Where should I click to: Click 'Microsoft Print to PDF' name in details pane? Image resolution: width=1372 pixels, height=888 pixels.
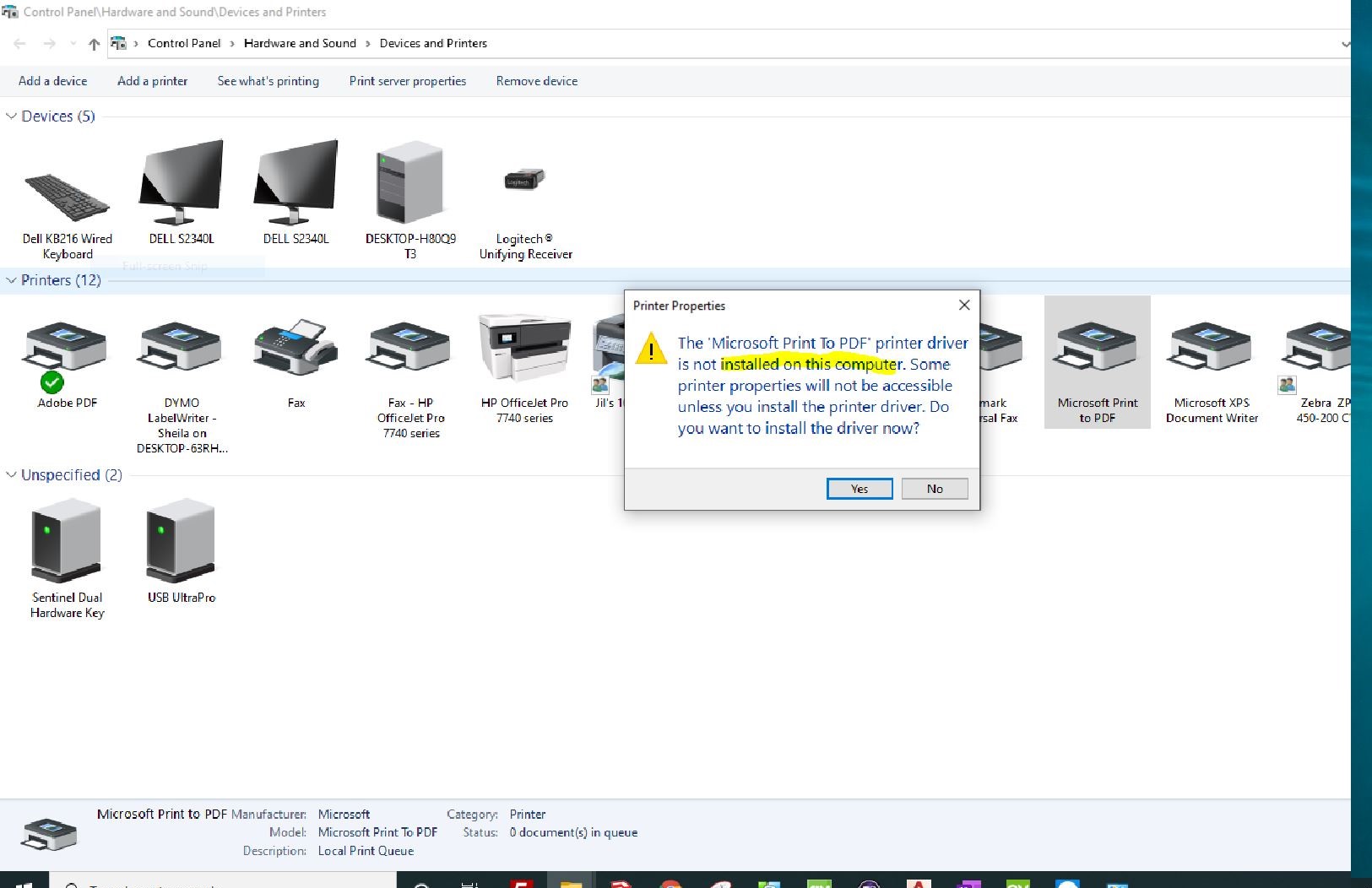click(161, 814)
